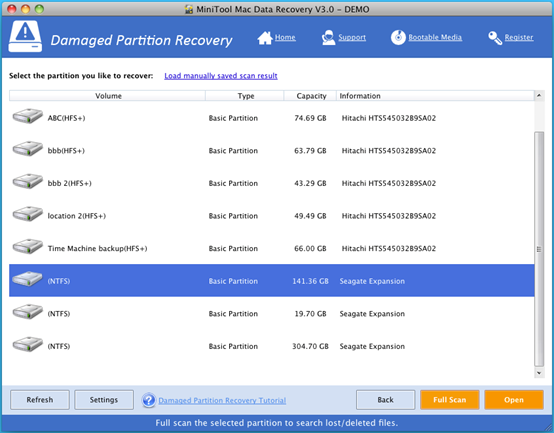Click the scrollbar up arrow
This screenshot has width=554, height=433.
(539, 96)
